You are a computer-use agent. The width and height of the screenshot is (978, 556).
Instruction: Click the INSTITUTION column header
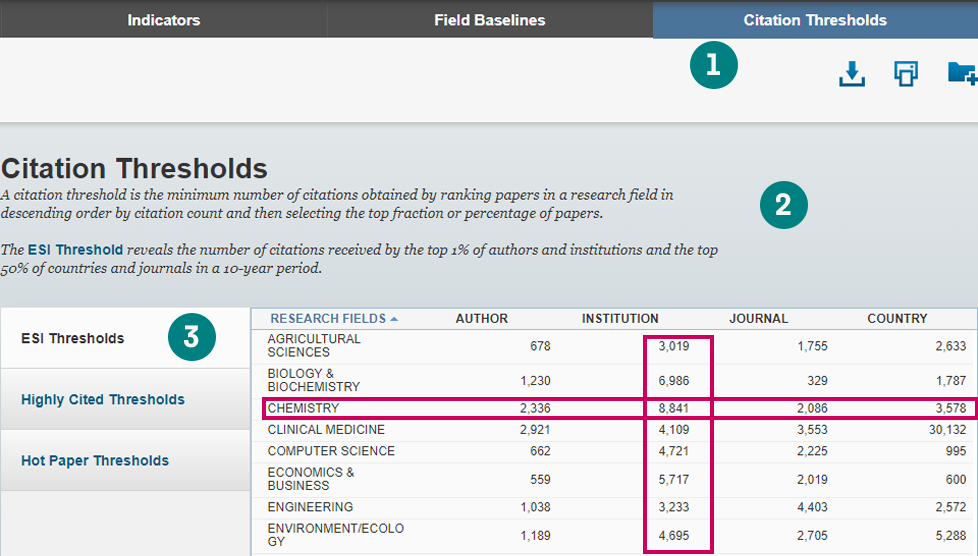tap(620, 318)
